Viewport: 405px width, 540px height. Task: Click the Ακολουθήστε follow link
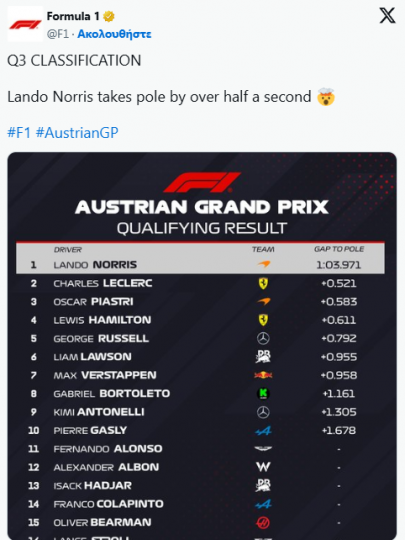point(114,34)
